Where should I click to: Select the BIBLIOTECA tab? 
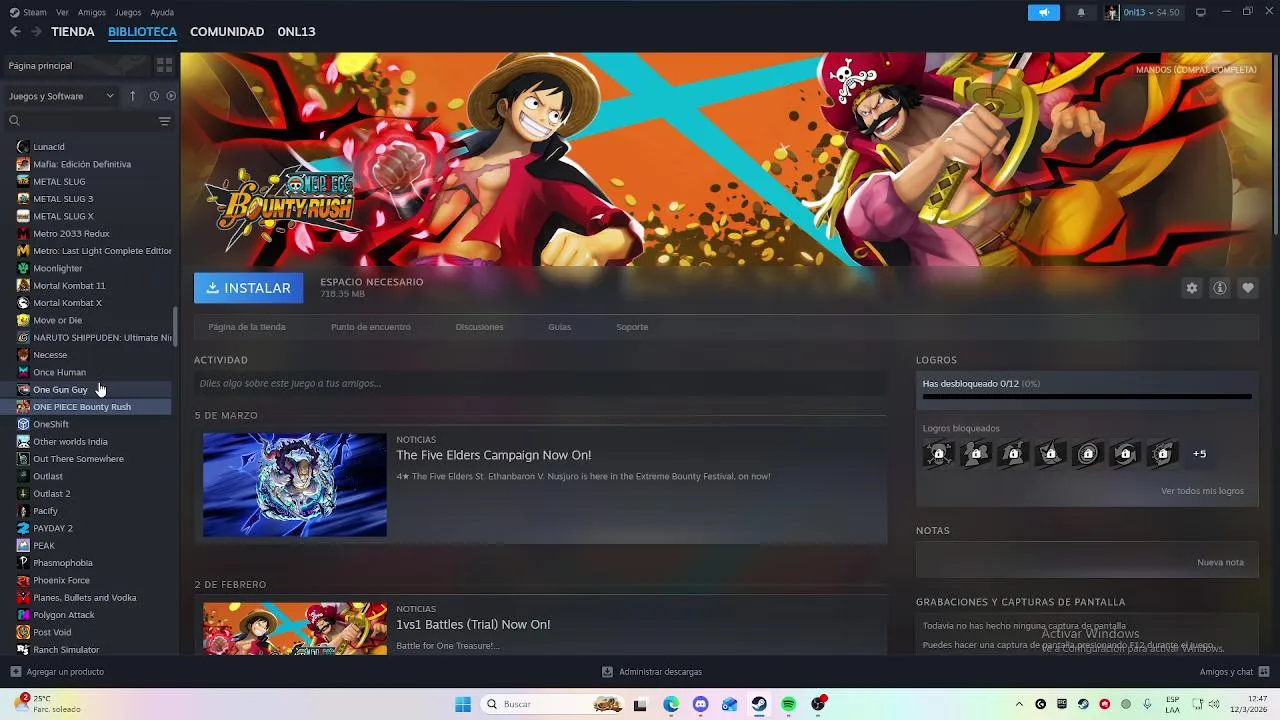142,32
